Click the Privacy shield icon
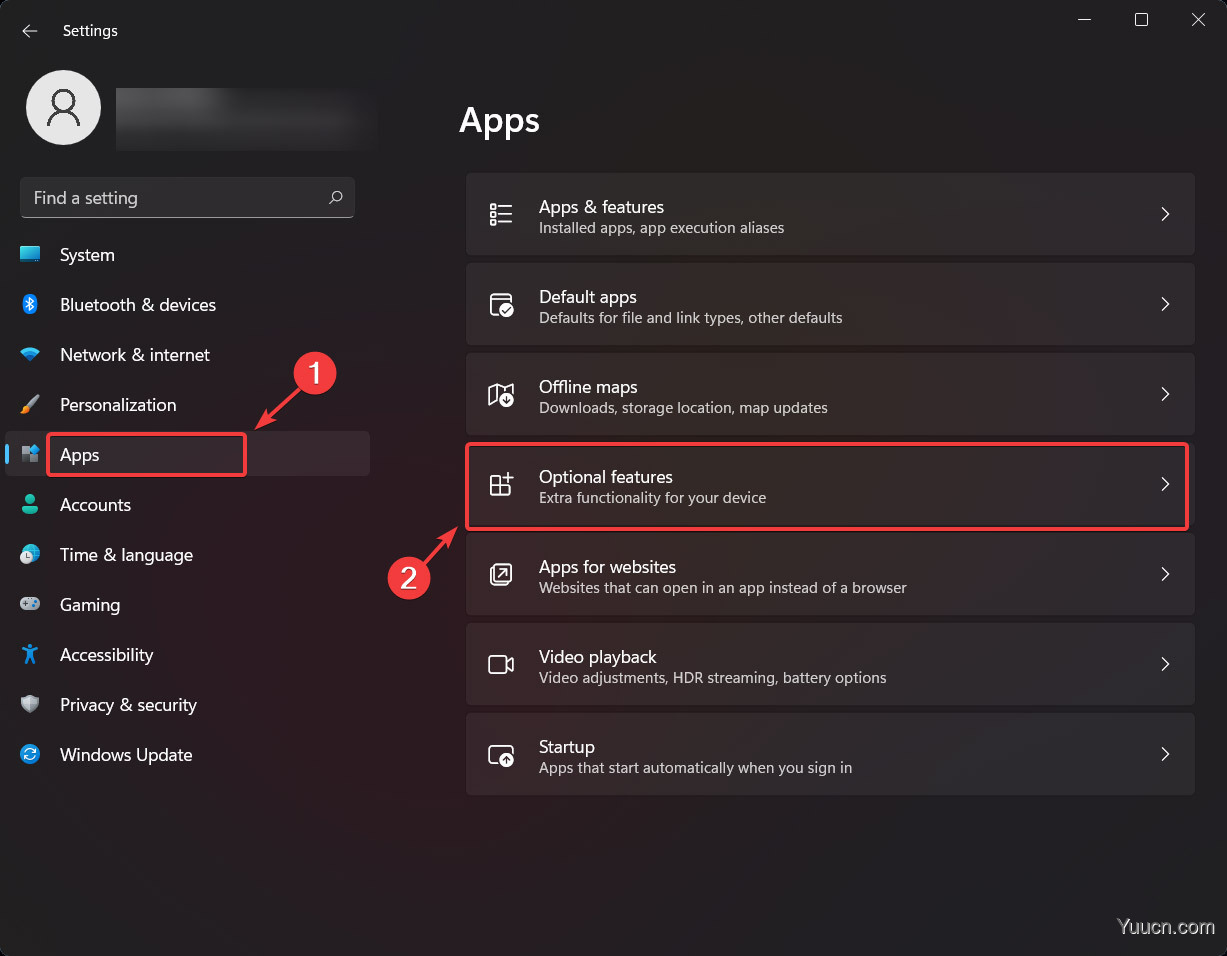 [30, 704]
